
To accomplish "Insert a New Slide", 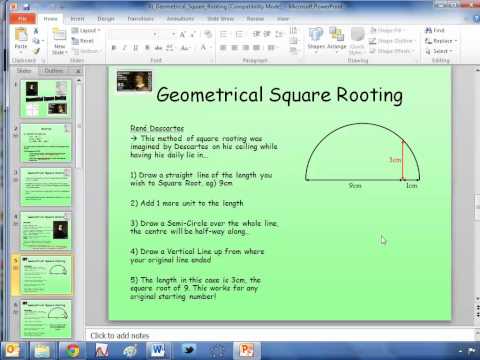I will (x=60, y=42).
